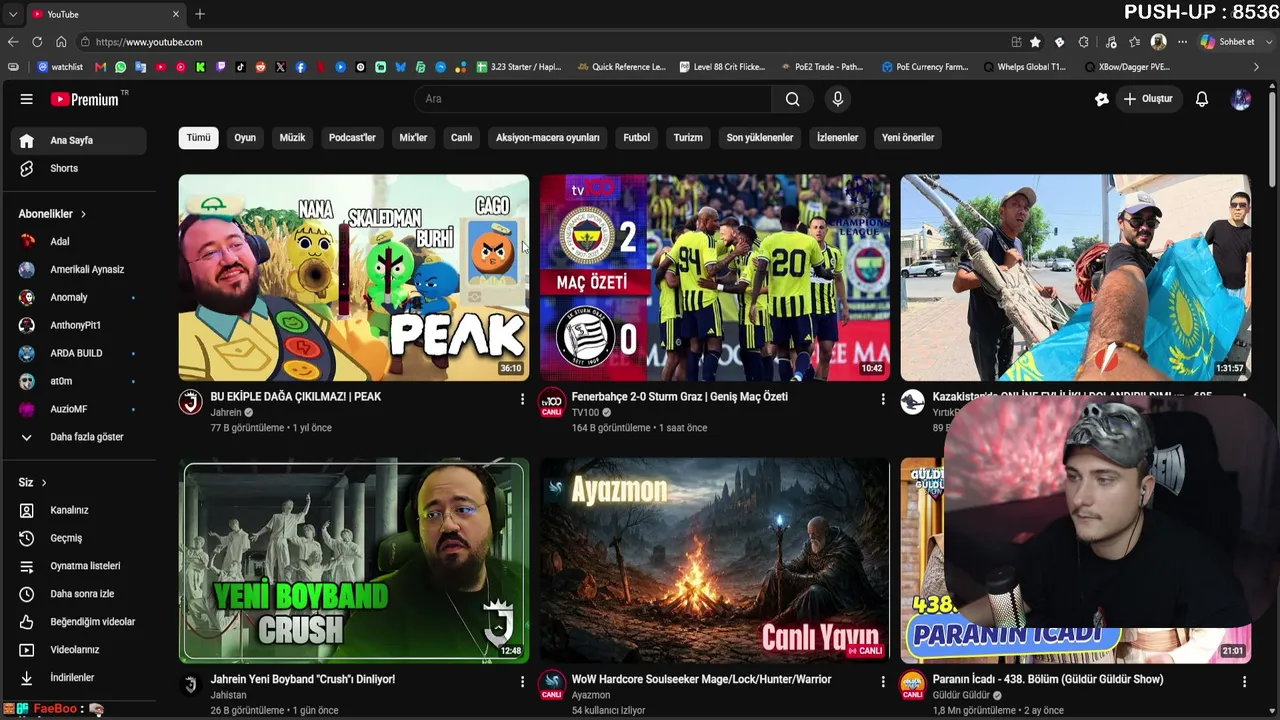Screen dimensions: 1280x720
Task: Click the YouTube search input field
Action: (x=593, y=99)
